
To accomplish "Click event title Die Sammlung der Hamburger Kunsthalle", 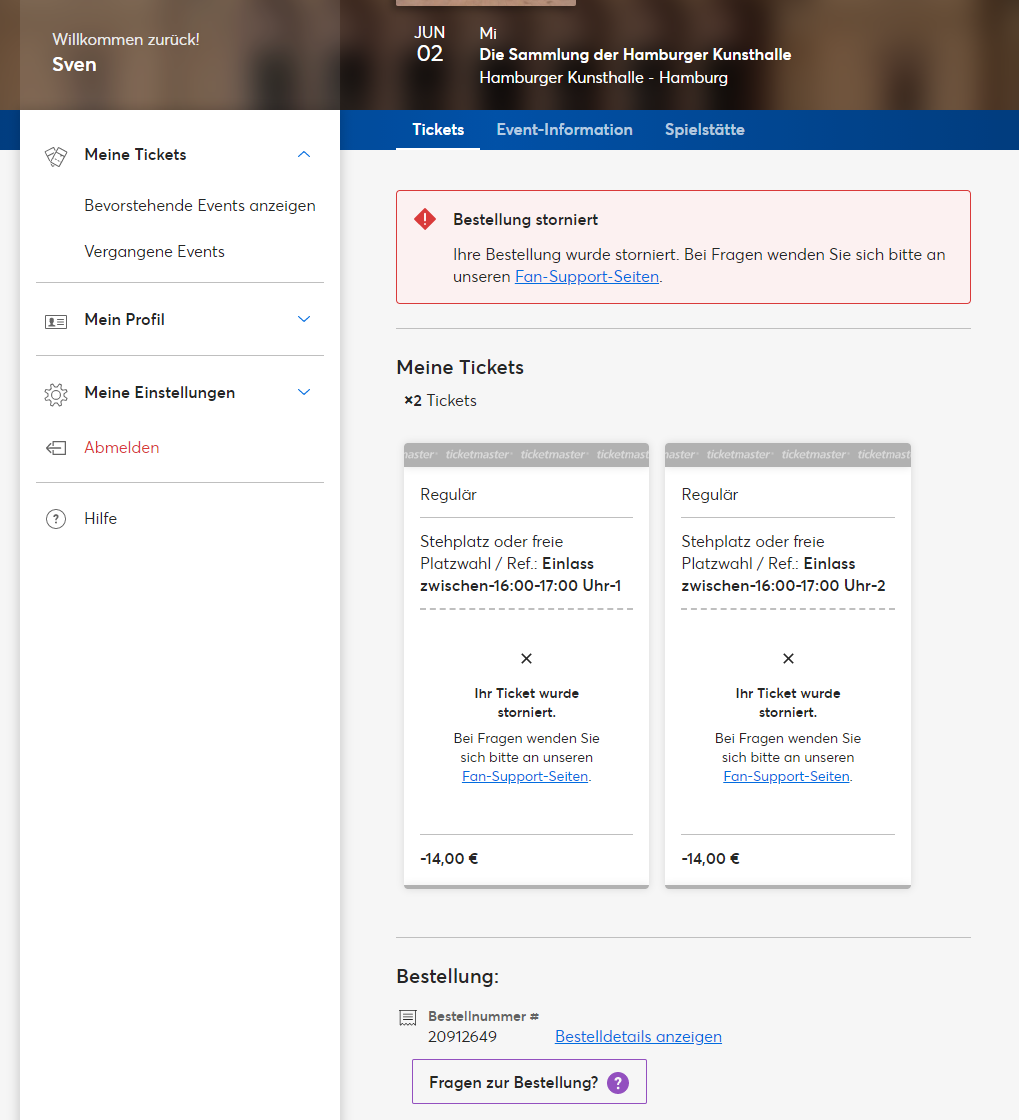I will (x=636, y=55).
